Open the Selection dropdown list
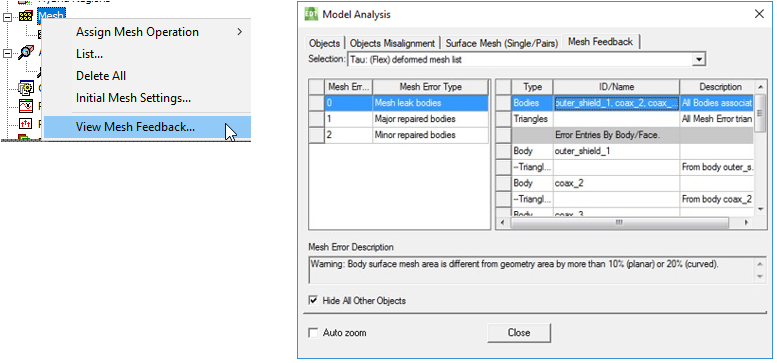777x363 pixels. 698,59
